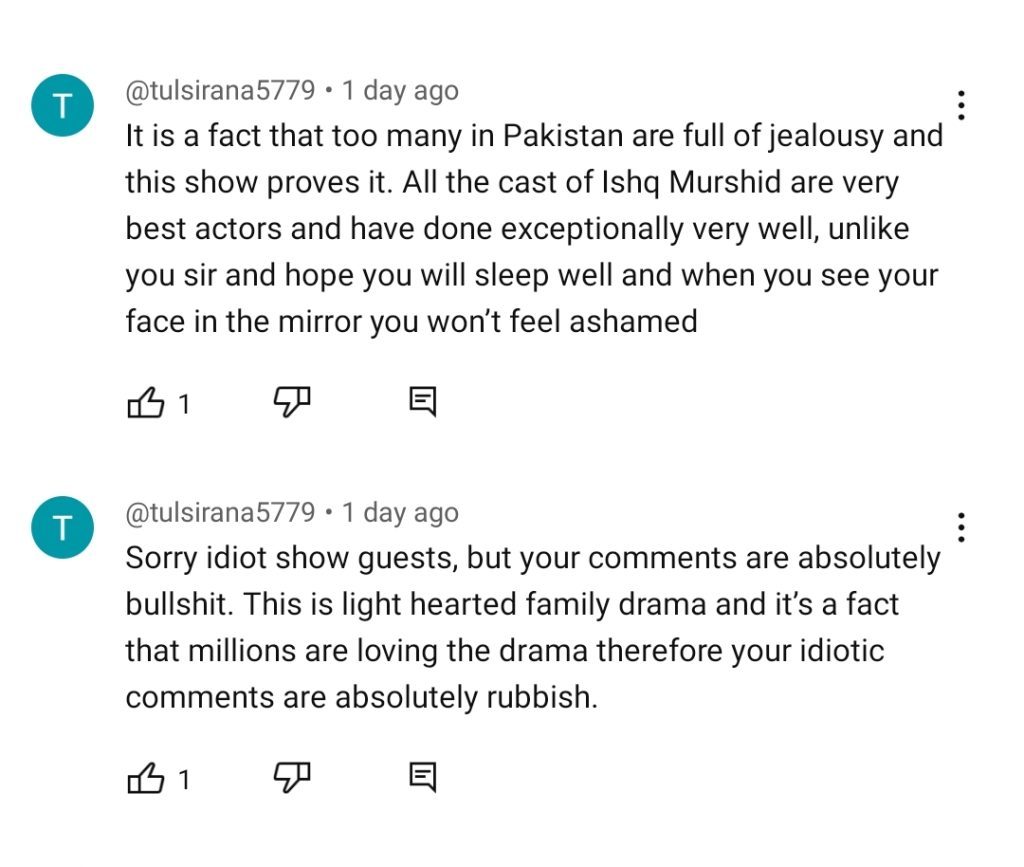
Task: Like the 'Sorry idiot show guests' comment
Action: pyautogui.click(x=145, y=778)
